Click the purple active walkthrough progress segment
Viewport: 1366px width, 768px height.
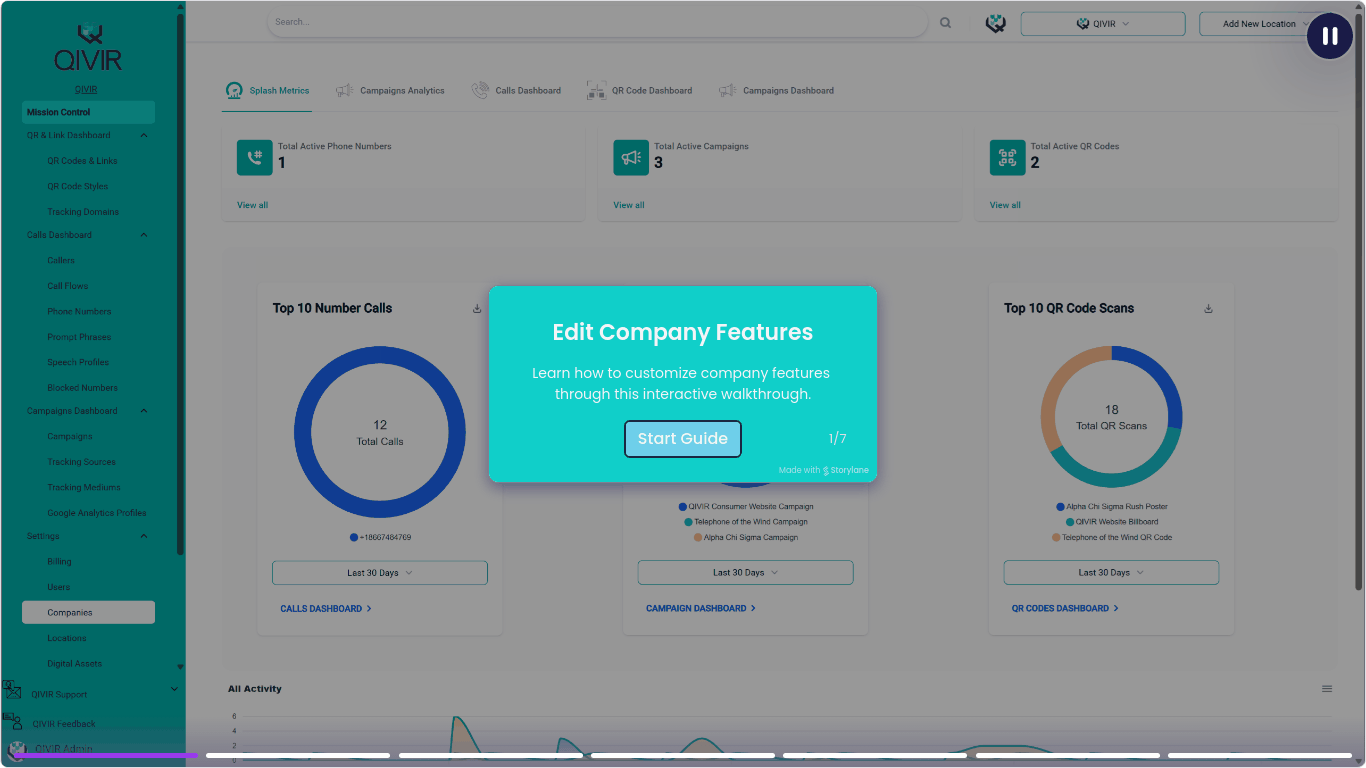(x=107, y=756)
